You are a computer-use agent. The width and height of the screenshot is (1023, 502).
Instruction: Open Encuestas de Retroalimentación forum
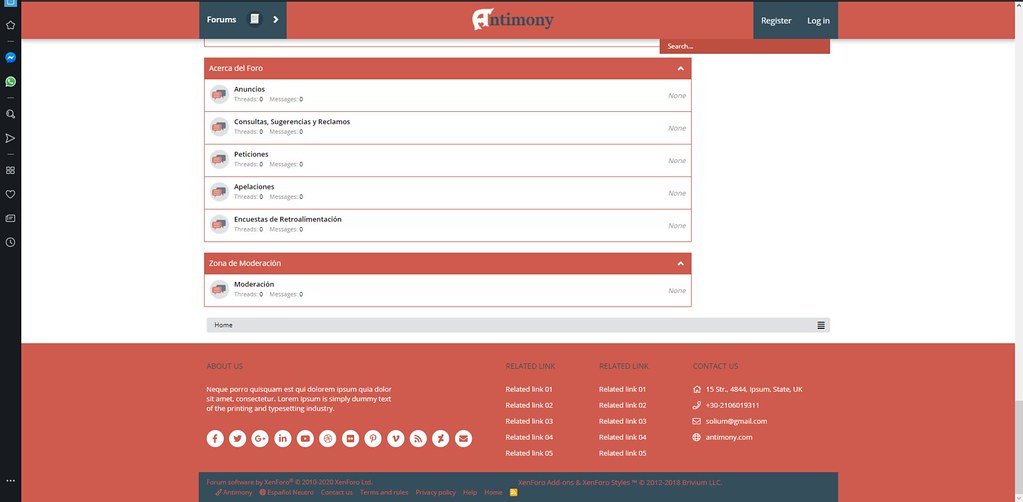click(x=288, y=219)
